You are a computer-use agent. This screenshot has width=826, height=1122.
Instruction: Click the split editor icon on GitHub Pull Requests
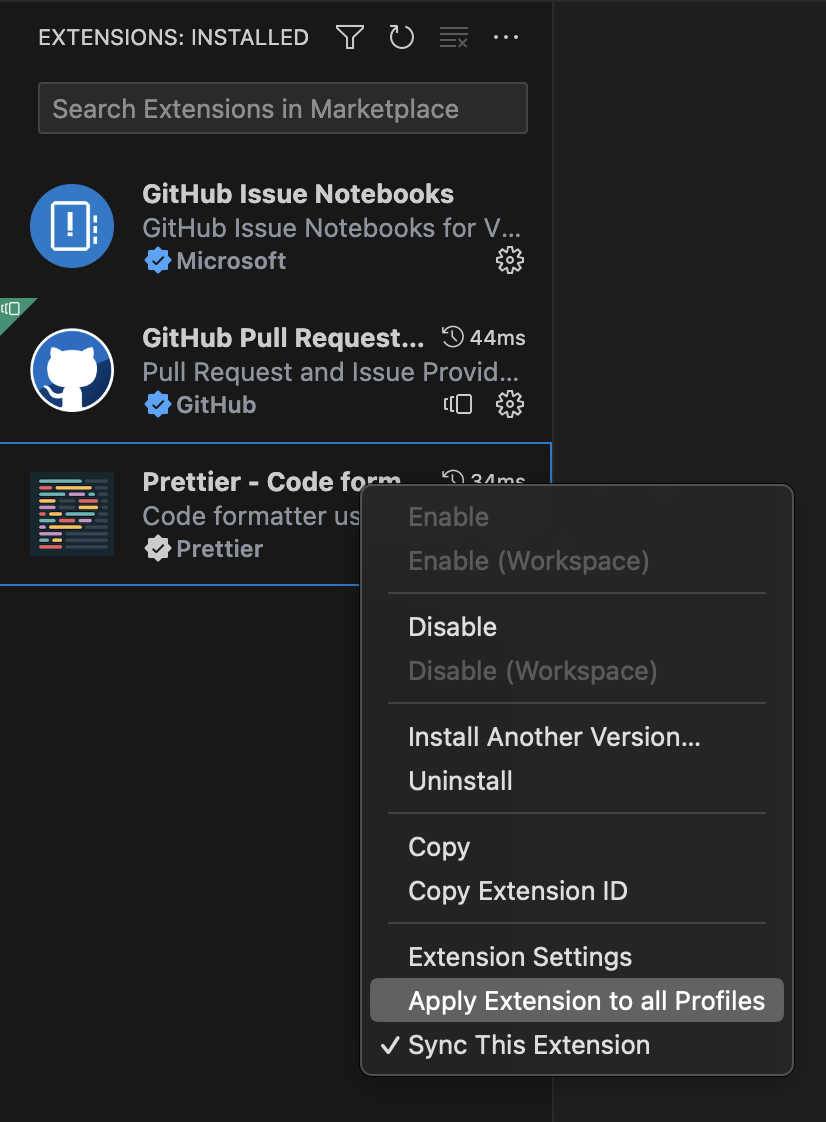458,404
